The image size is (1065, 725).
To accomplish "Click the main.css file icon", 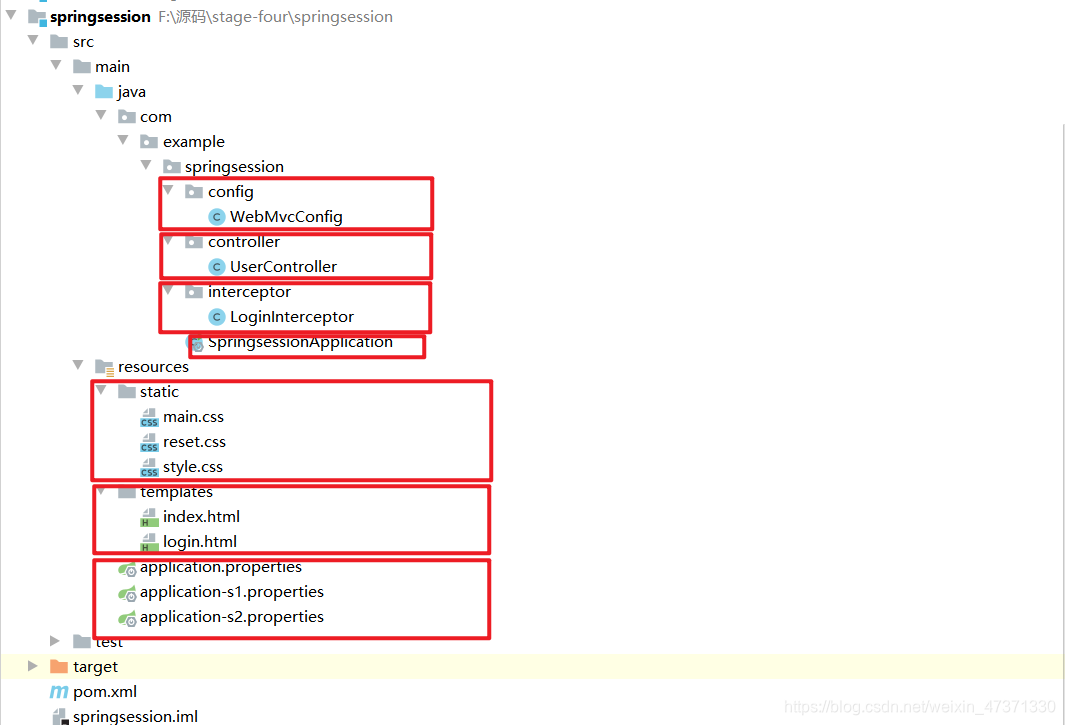I will (149, 417).
